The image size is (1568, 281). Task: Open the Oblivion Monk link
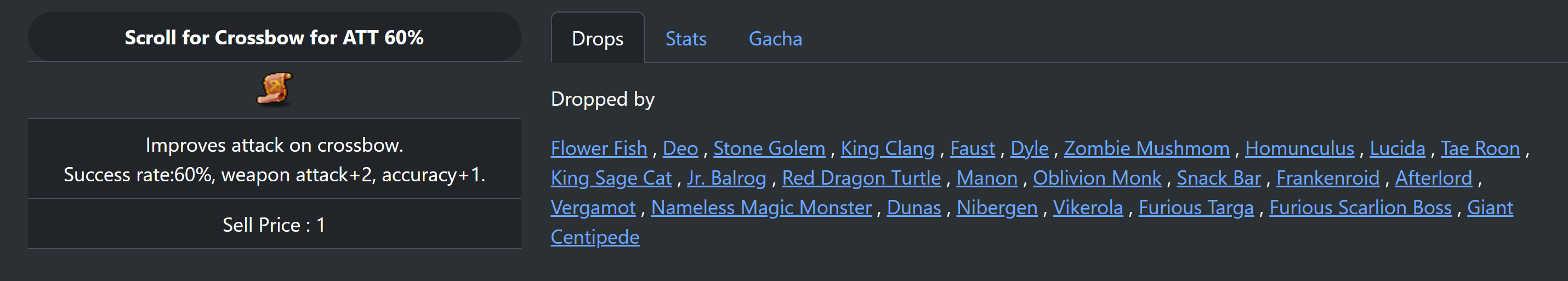tap(1097, 178)
